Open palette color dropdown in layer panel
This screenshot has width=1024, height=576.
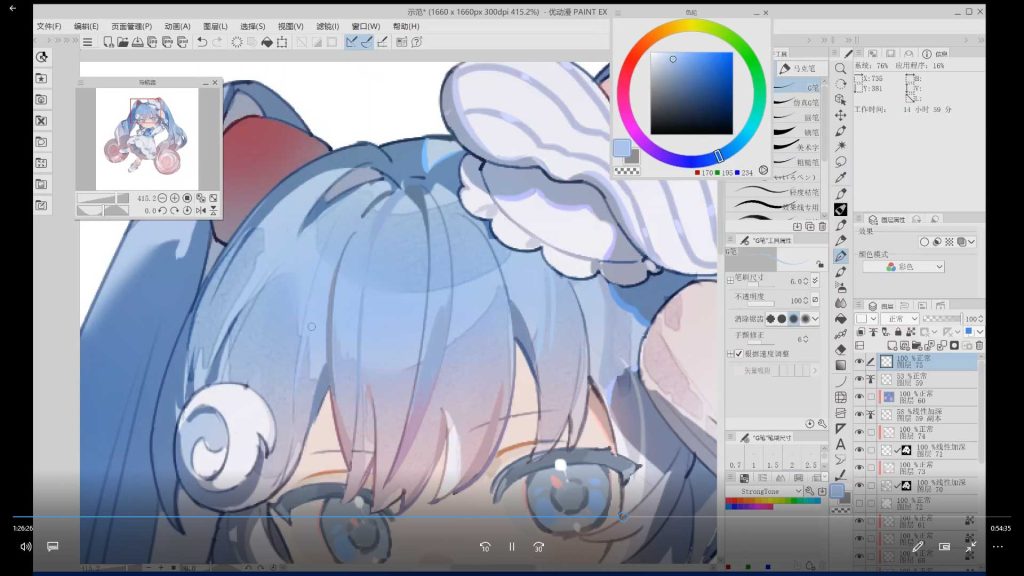867,319
